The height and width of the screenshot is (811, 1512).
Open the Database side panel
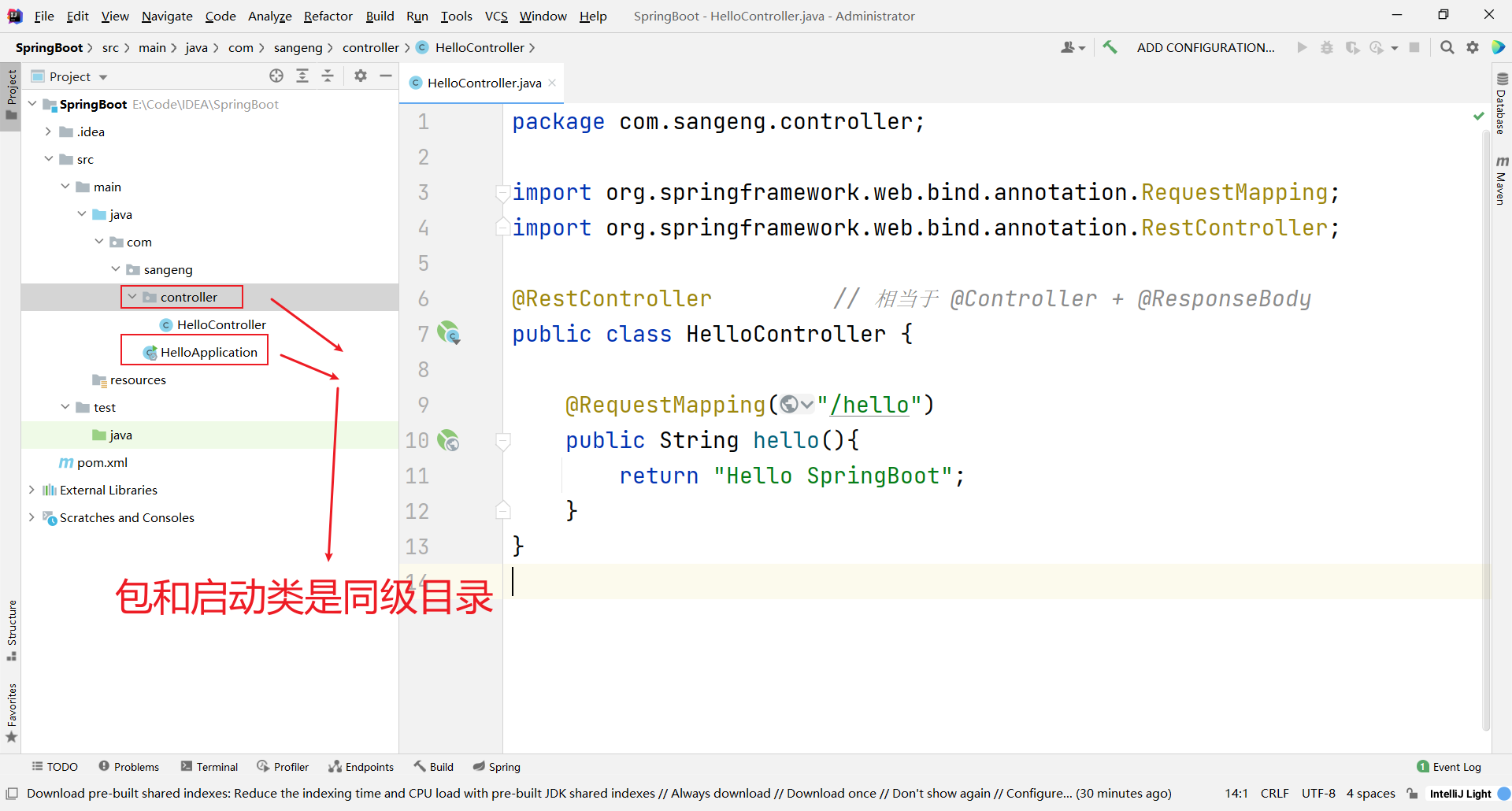[1502, 103]
